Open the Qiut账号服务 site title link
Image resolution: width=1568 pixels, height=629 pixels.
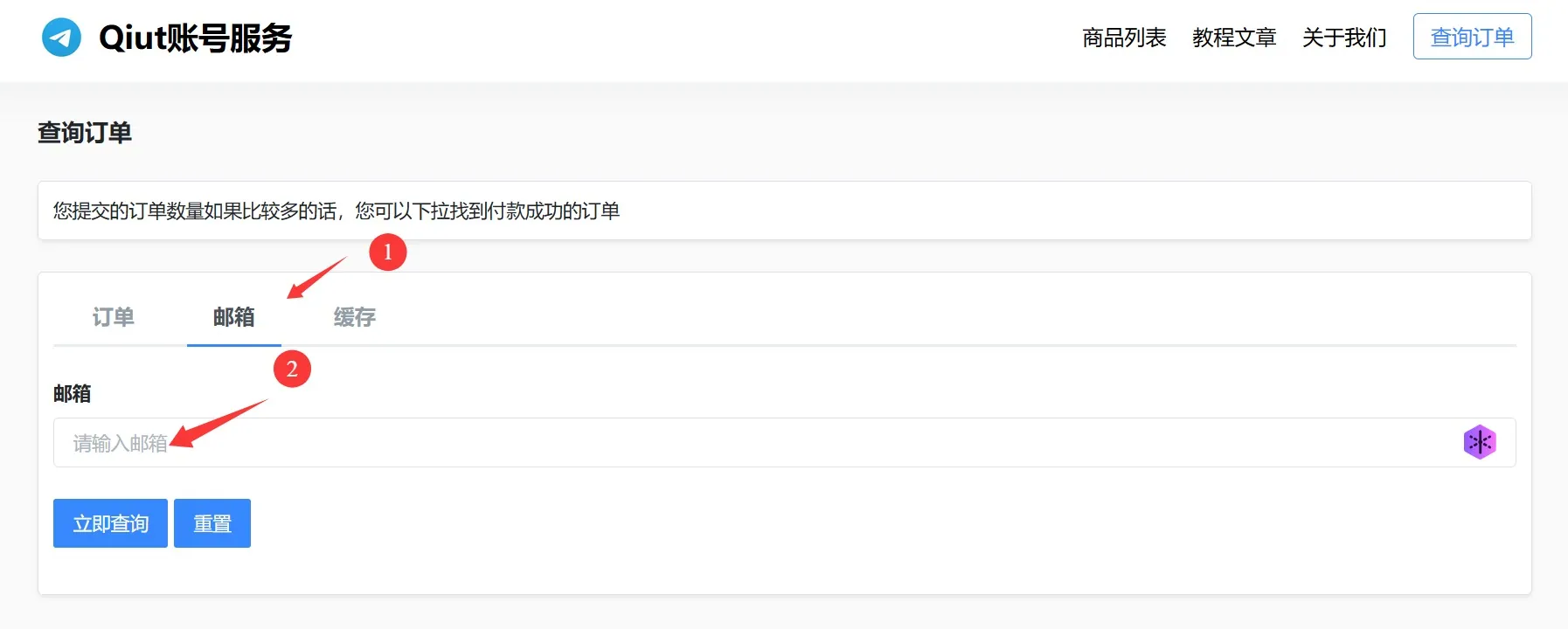(x=195, y=38)
